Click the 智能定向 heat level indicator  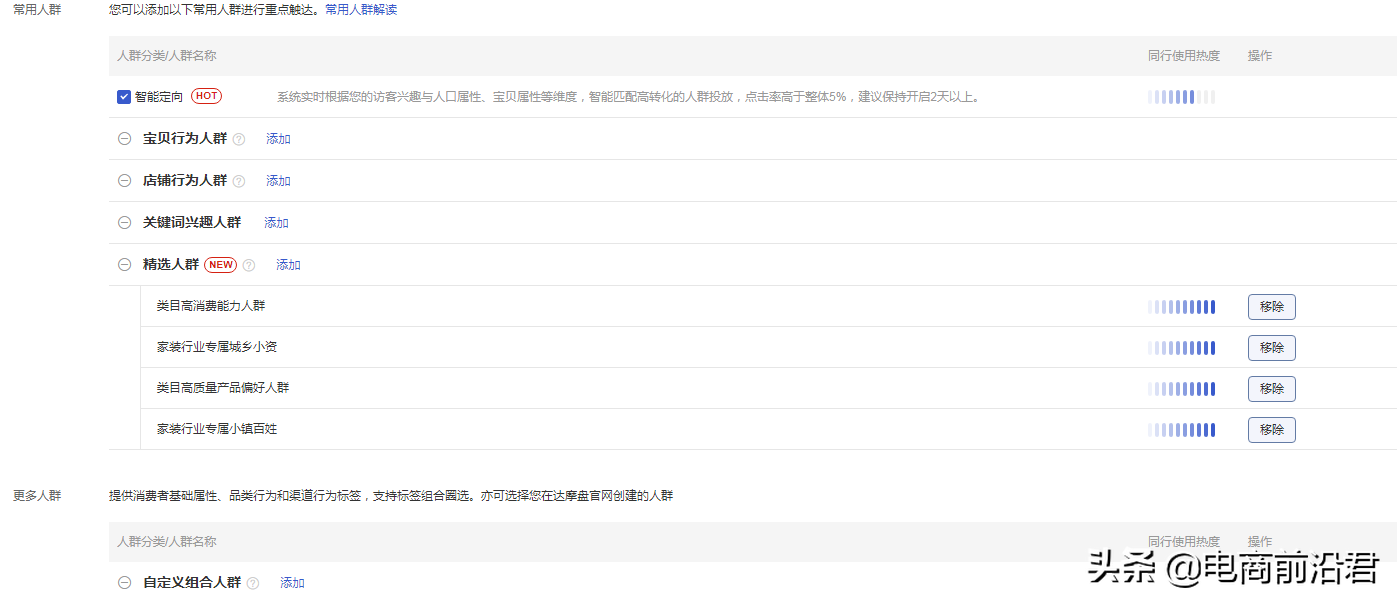pyautogui.click(x=1181, y=96)
